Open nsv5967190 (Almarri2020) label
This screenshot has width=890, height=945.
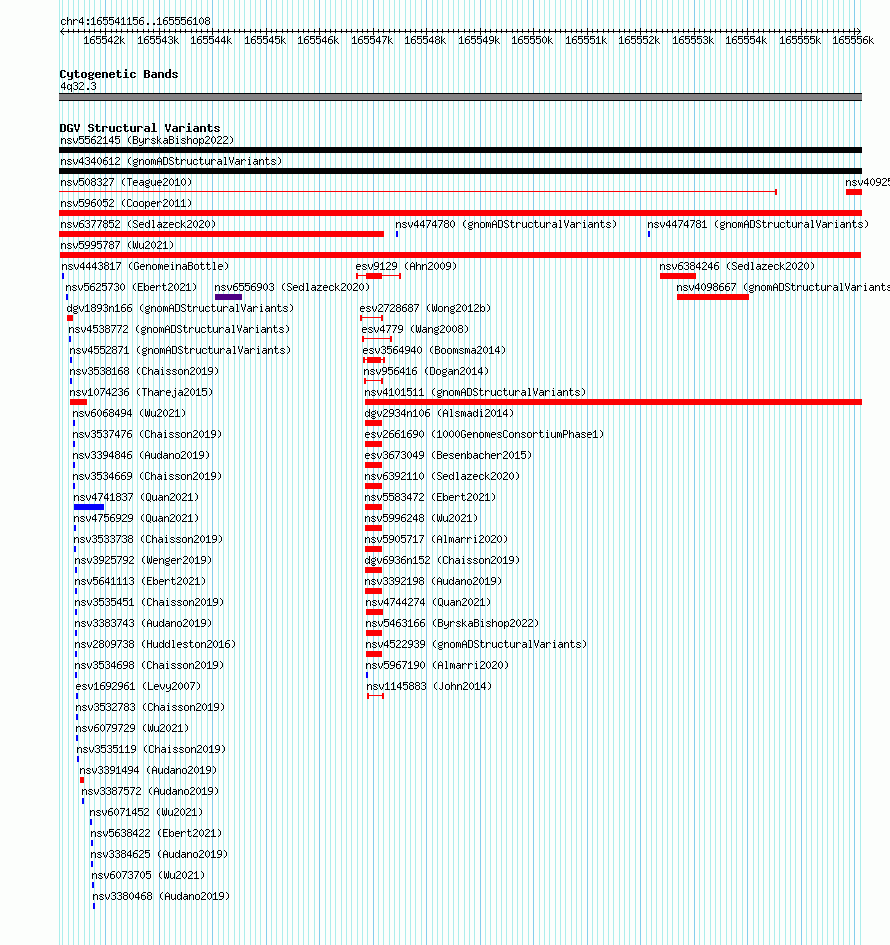point(437,665)
